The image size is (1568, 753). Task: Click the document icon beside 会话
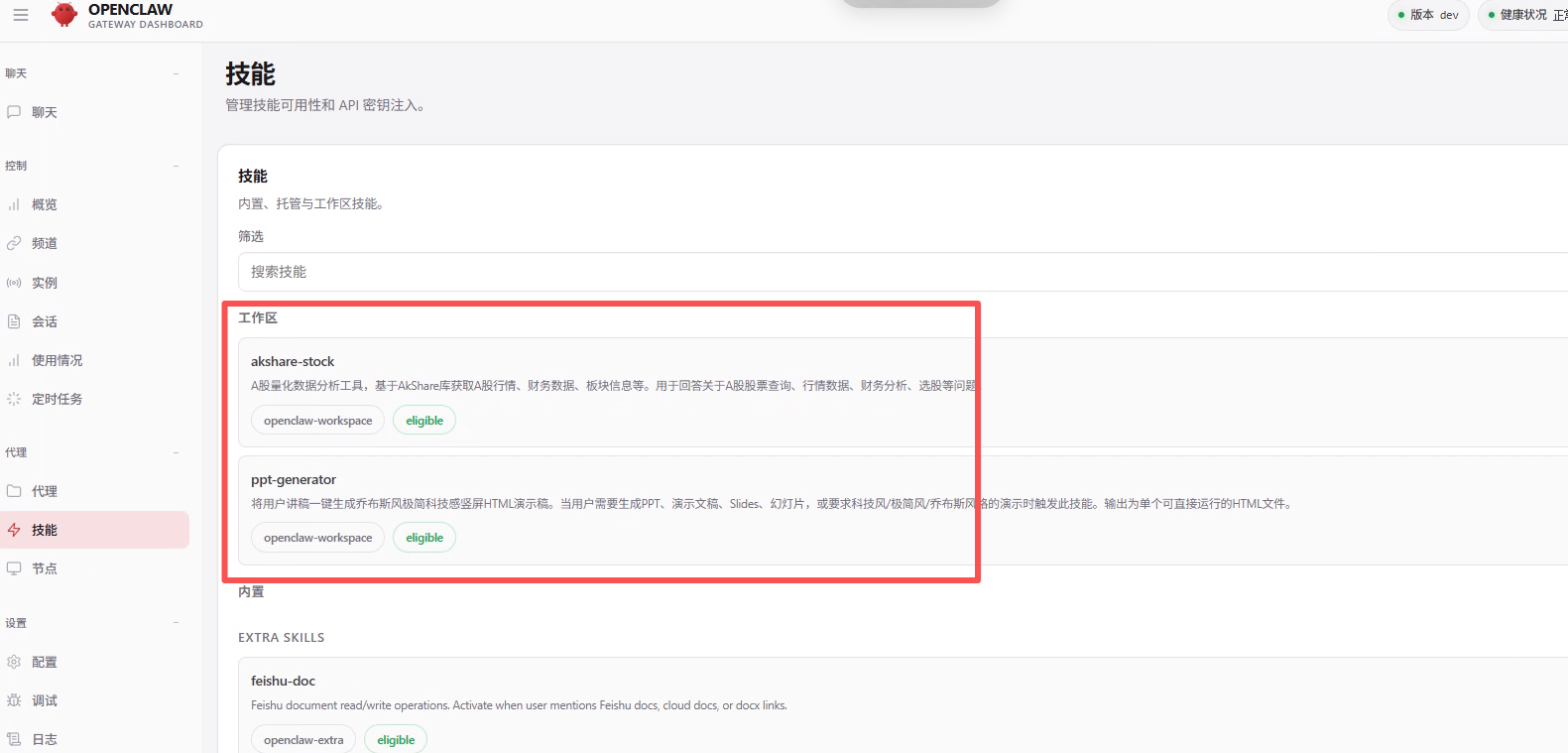tap(14, 321)
